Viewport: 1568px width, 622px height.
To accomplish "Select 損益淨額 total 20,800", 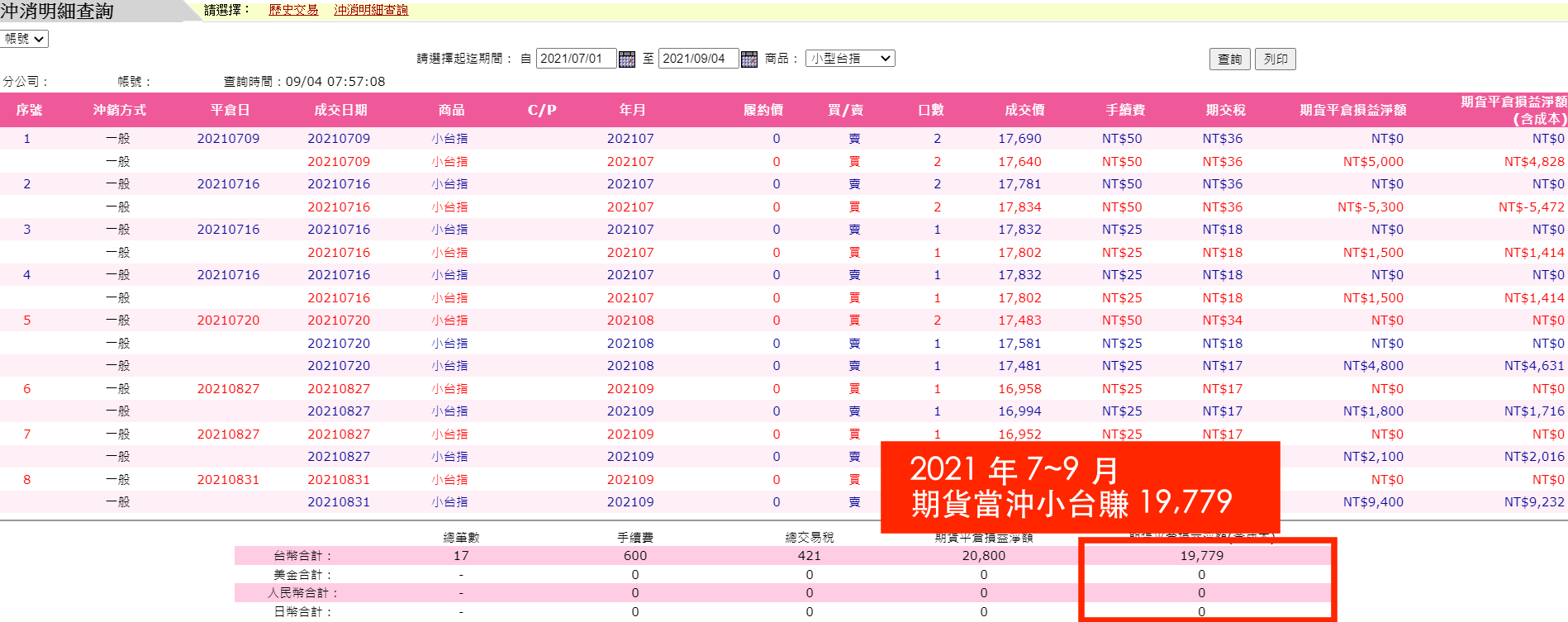I will 984,556.
